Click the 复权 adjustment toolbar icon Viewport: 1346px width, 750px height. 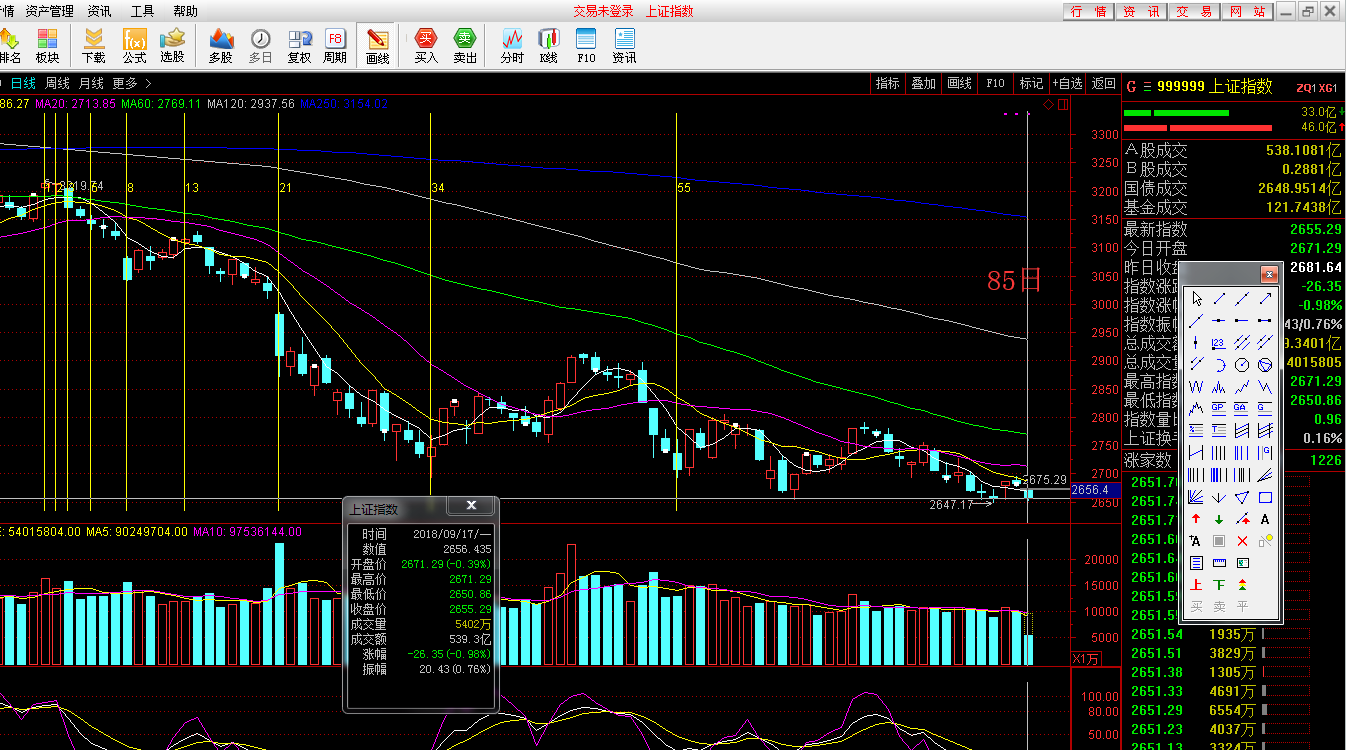(x=299, y=46)
